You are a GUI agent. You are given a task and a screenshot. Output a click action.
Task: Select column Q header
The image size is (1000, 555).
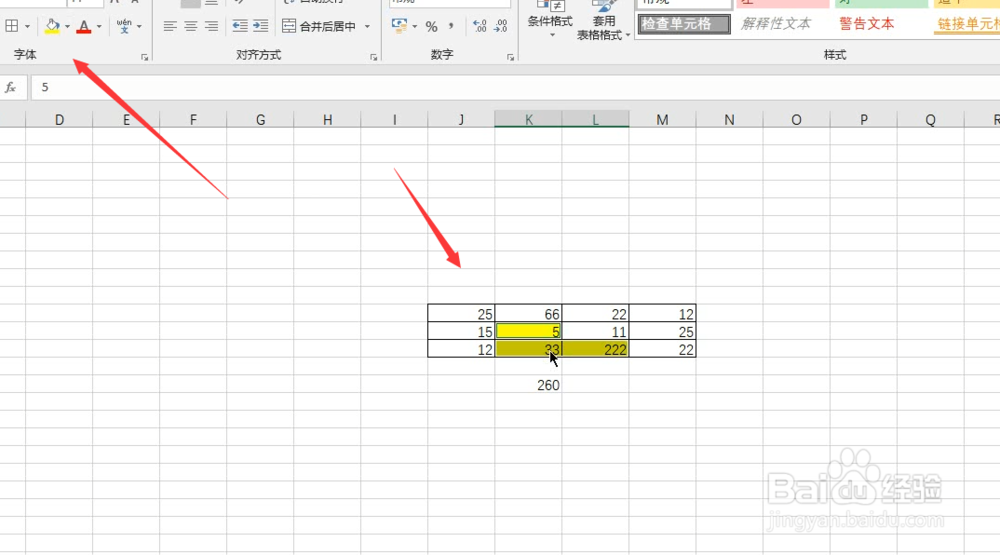coord(930,119)
